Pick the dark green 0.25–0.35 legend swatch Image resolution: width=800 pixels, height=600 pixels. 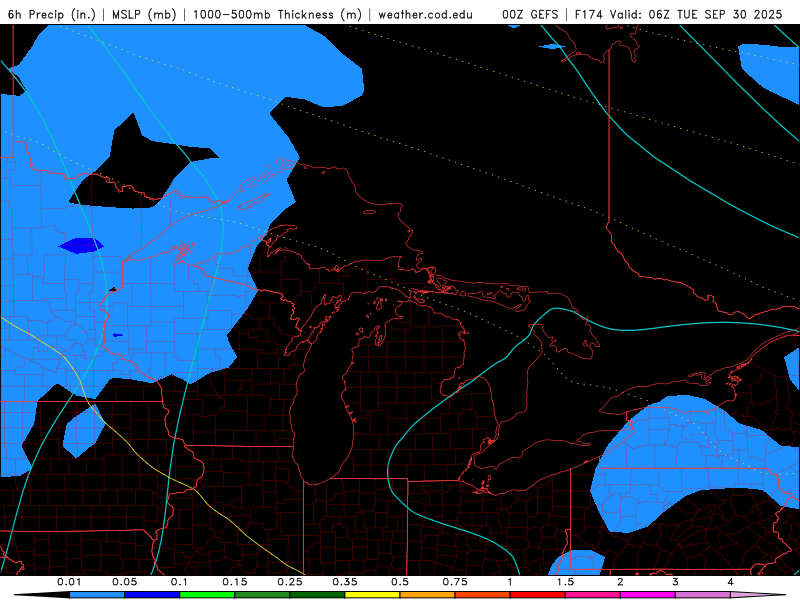[x=317, y=595]
